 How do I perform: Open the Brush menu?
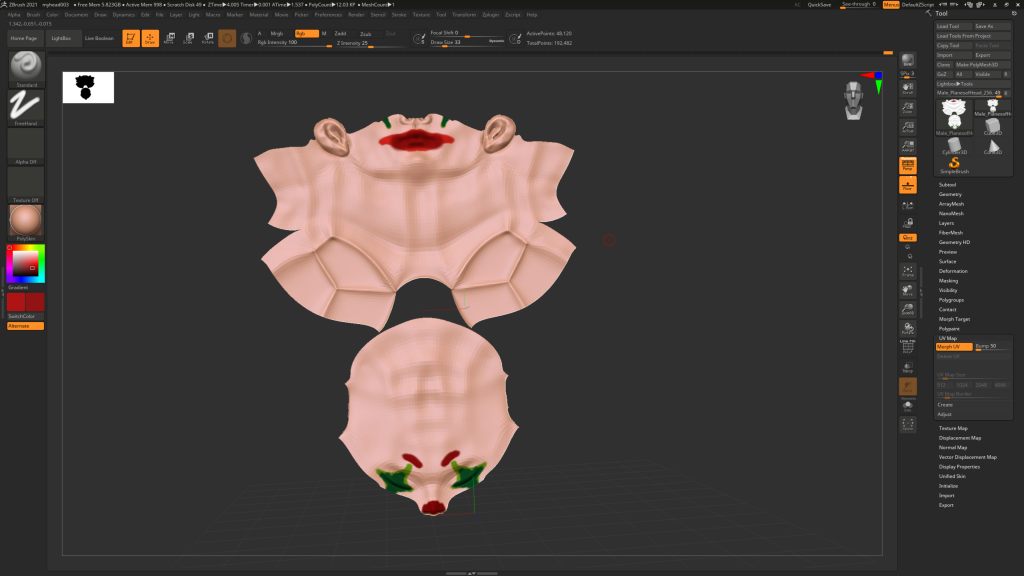point(33,14)
